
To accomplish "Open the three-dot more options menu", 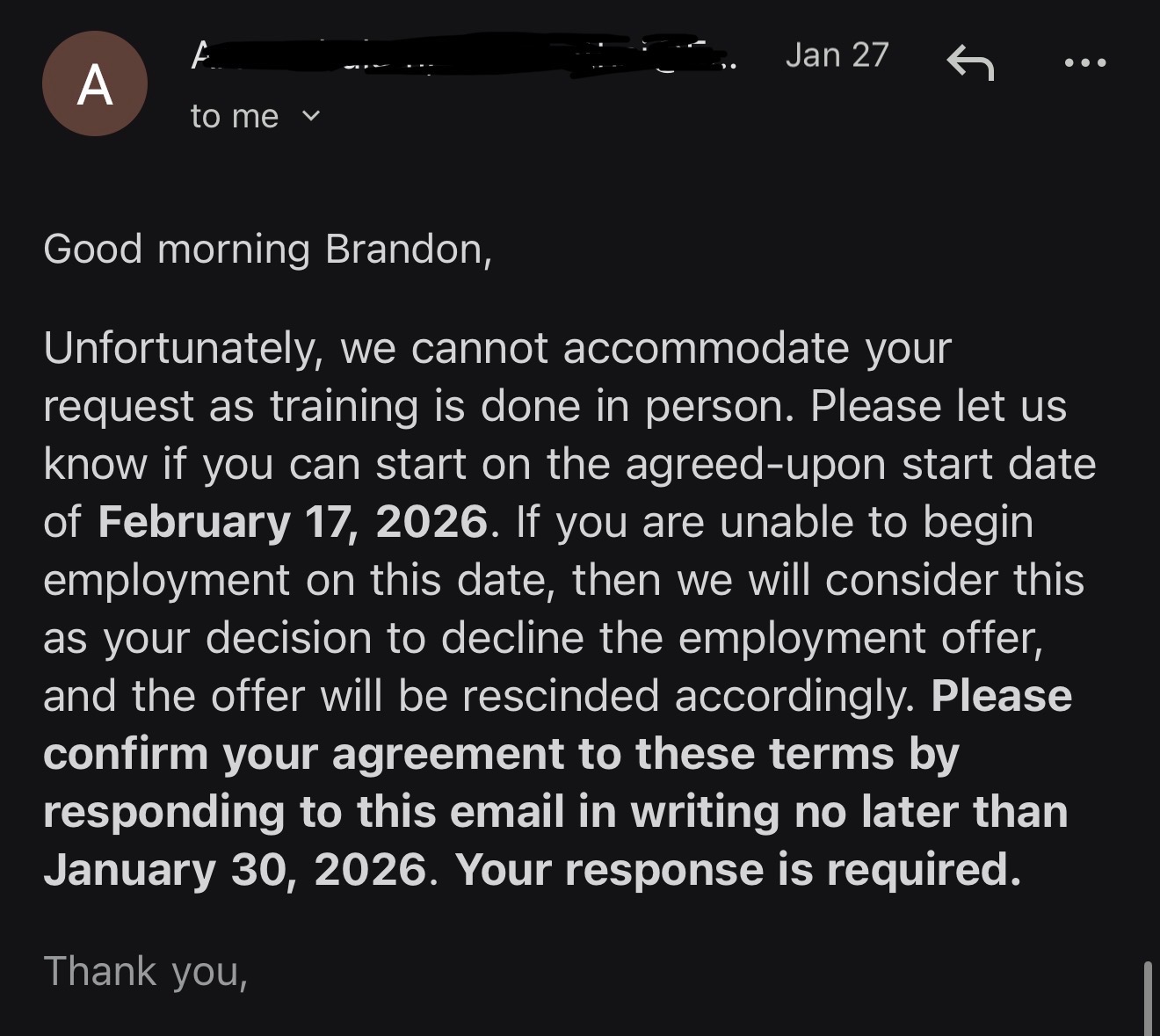I will (1084, 63).
